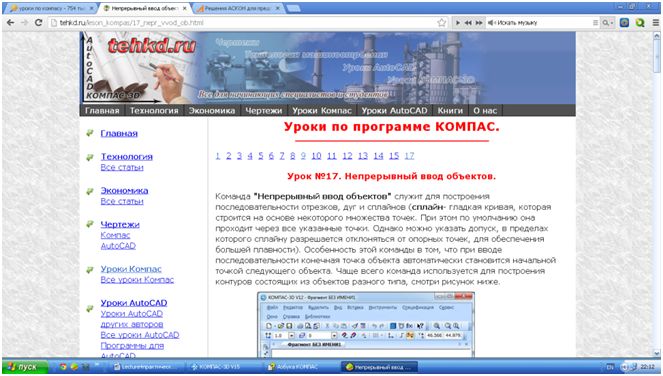Click the tehkd.ru site logo
Image resolution: width=663 pixels, height=376 pixels.
[x=151, y=45]
